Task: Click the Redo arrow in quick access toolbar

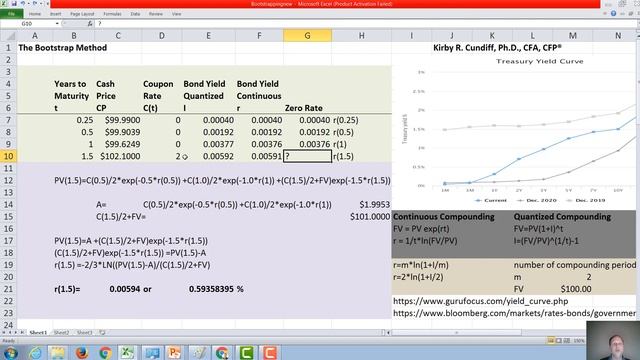Action: 35,4
